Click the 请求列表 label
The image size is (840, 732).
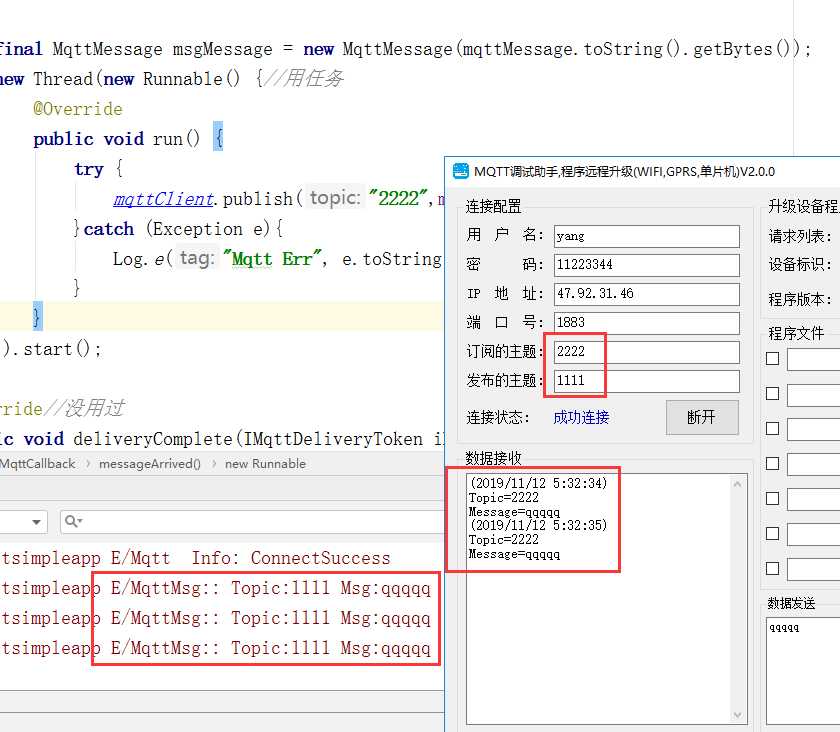[x=800, y=236]
